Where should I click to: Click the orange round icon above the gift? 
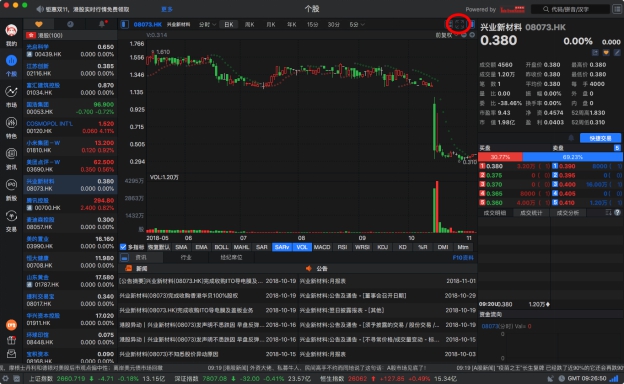pos(11,325)
